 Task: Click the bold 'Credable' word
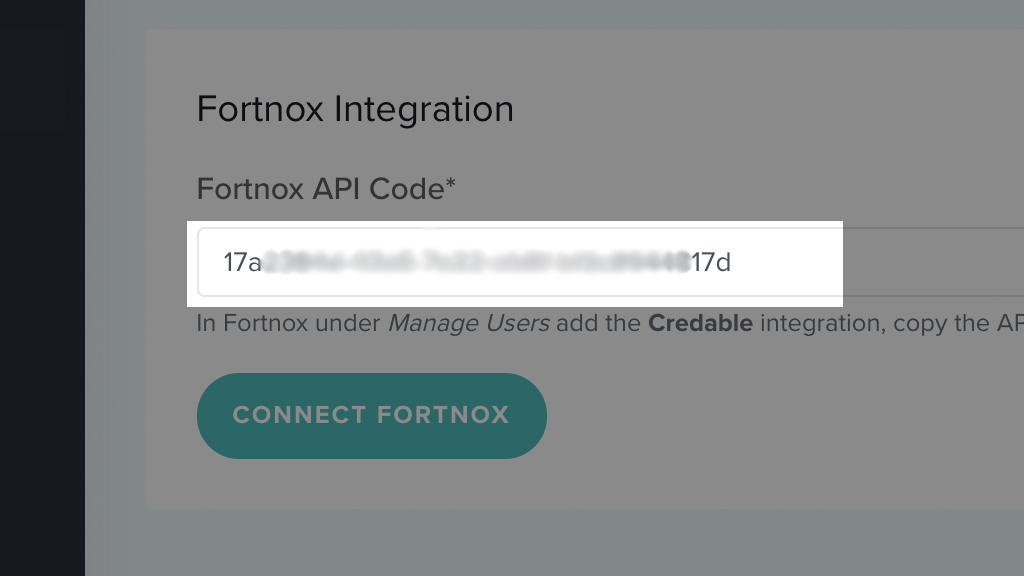(700, 323)
